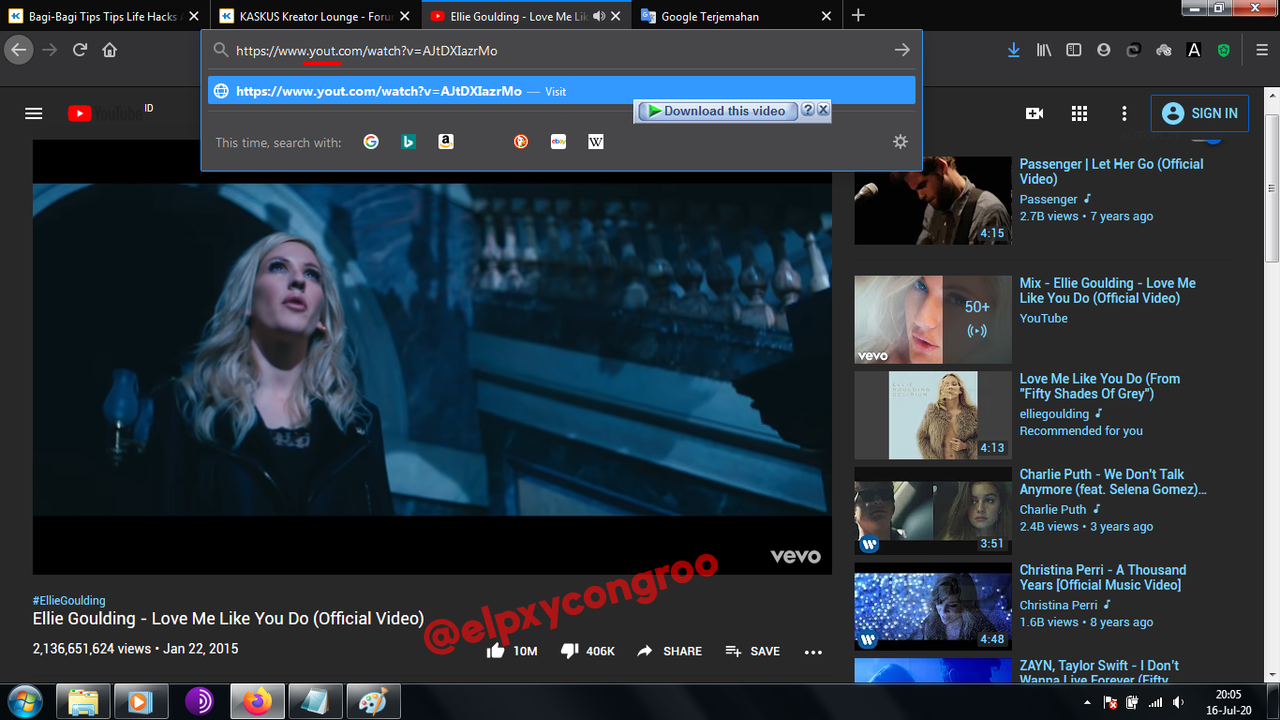Image resolution: width=1280 pixels, height=720 pixels.
Task: Close the Download this video popup
Action: (x=824, y=111)
